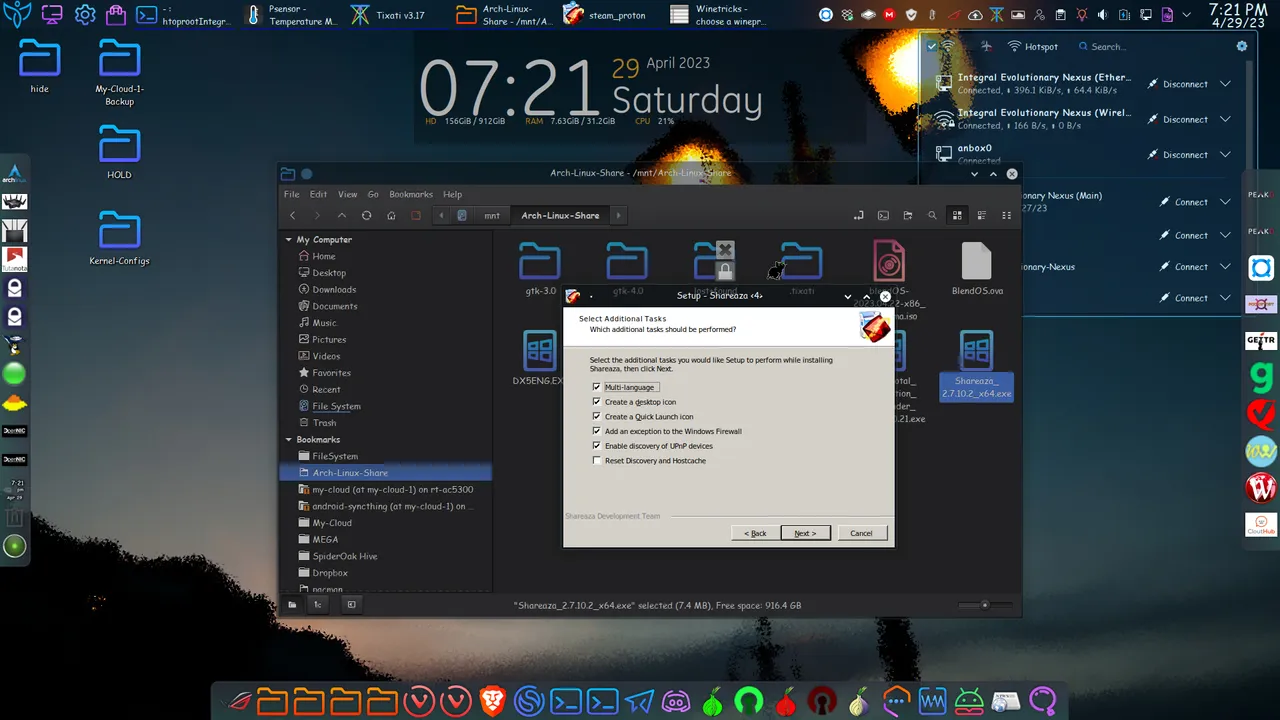Select Downloads in the sidebar
1280x720 pixels.
point(334,290)
